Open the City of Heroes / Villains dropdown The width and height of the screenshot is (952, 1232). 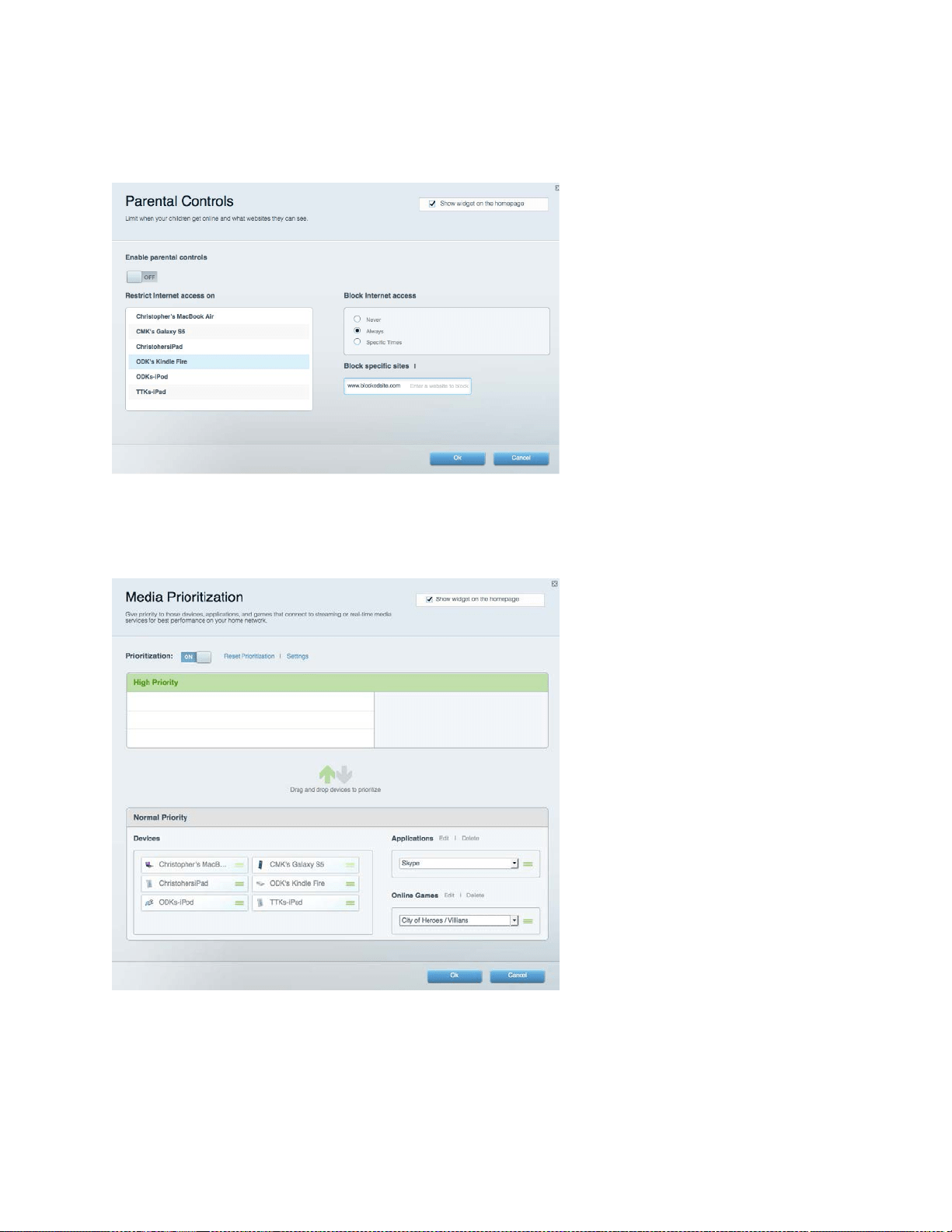tap(459, 920)
